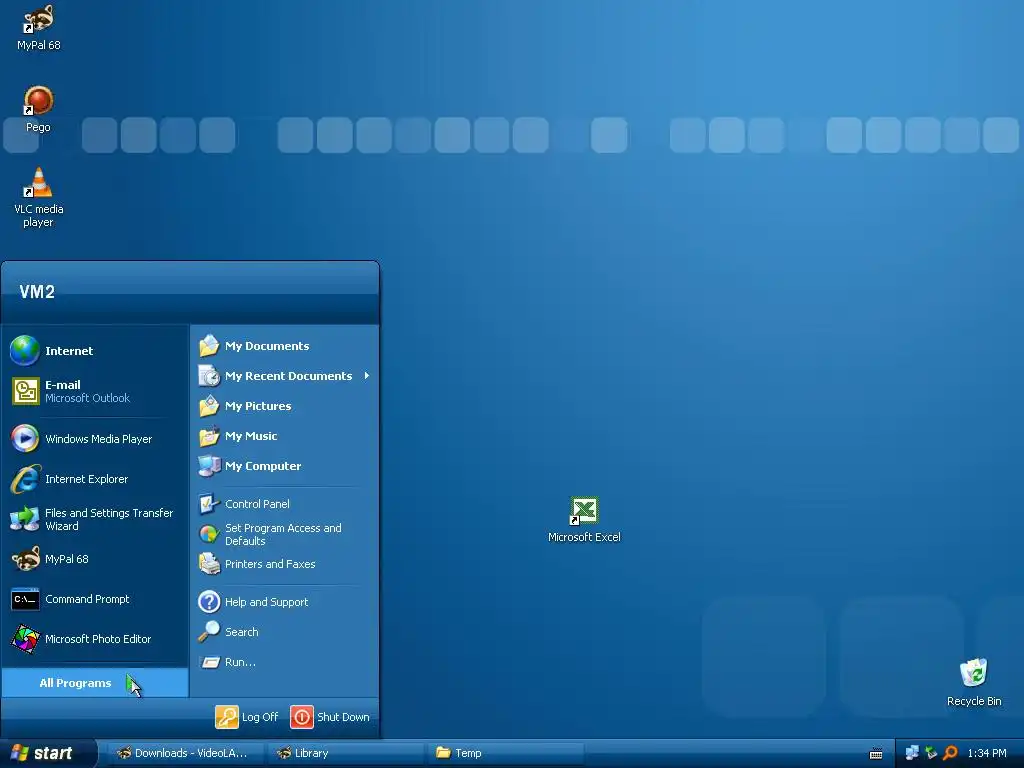This screenshot has width=1024, height=768.
Task: Click the Internet globe icon in Start menu
Action: click(x=25, y=351)
